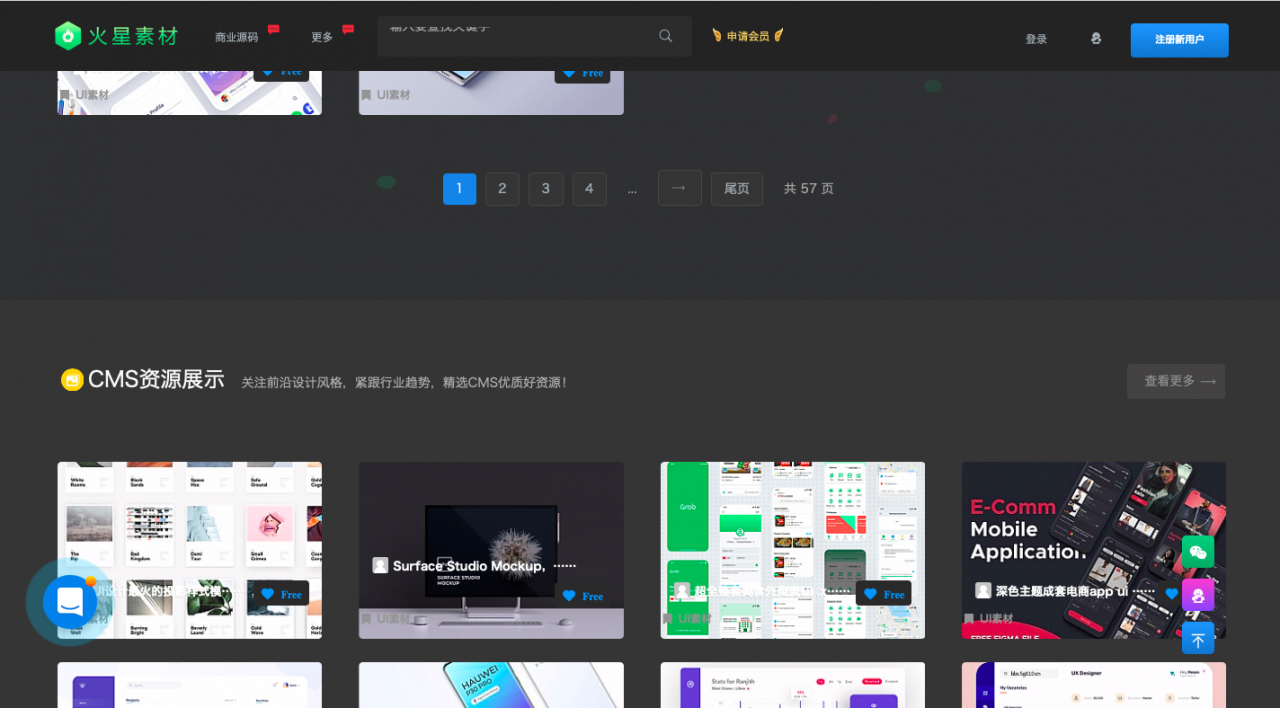Click the UI素材 tag icon on Surface Studio card
The height and width of the screenshot is (708, 1280).
[366, 618]
